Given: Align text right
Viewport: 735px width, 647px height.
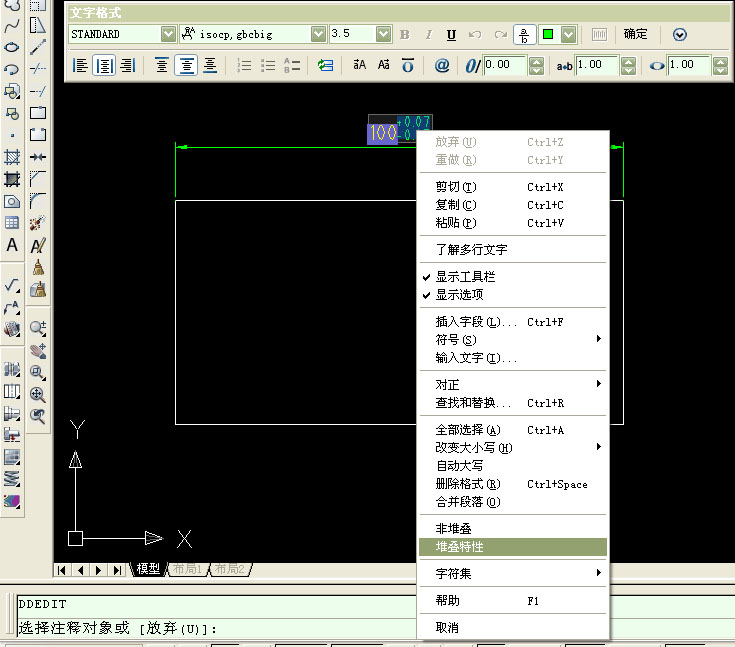Looking at the screenshot, I should click(128, 65).
